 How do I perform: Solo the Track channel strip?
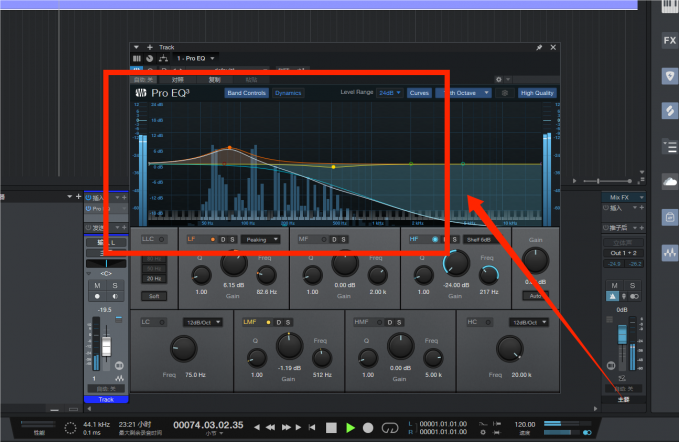[x=115, y=285]
